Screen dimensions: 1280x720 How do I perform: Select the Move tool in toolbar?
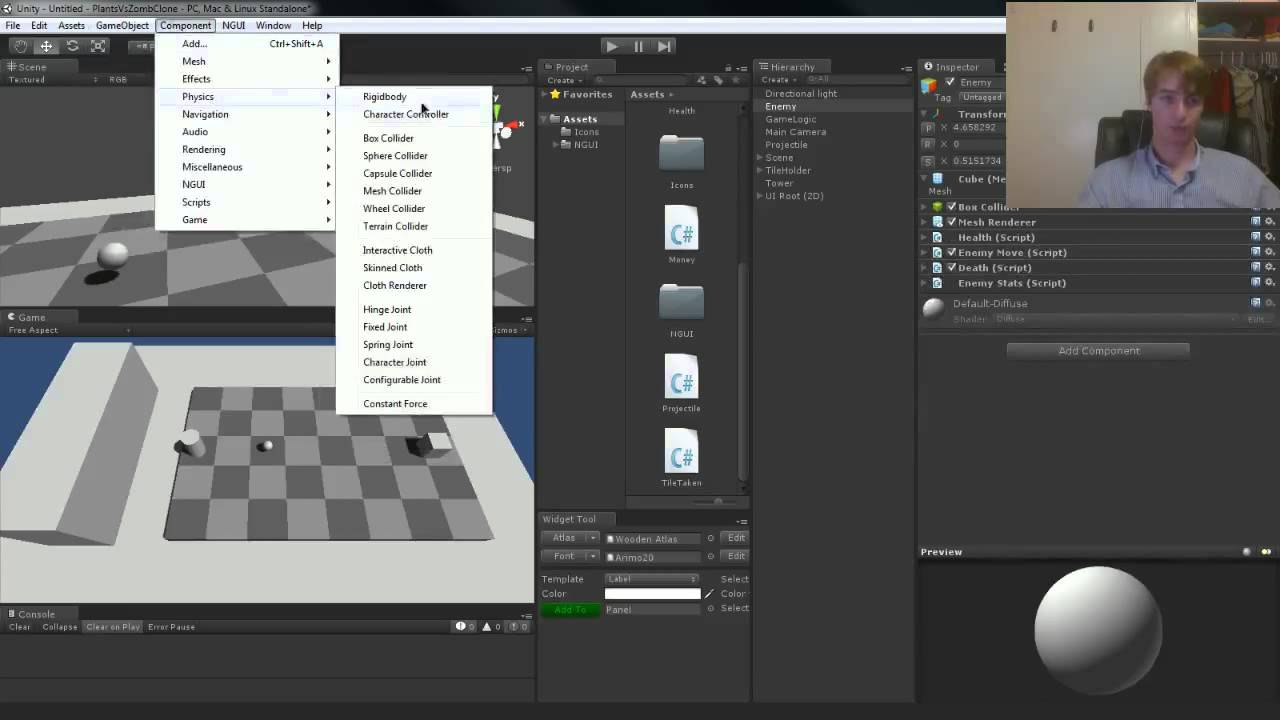point(46,46)
